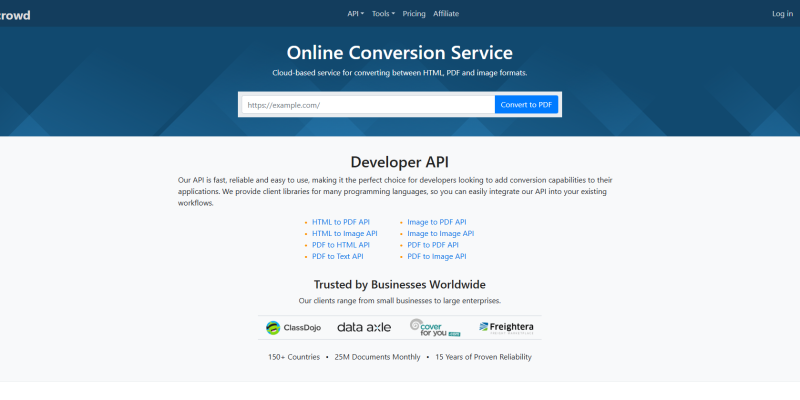Click the Log in link
The width and height of the screenshot is (800, 400).
tap(782, 14)
